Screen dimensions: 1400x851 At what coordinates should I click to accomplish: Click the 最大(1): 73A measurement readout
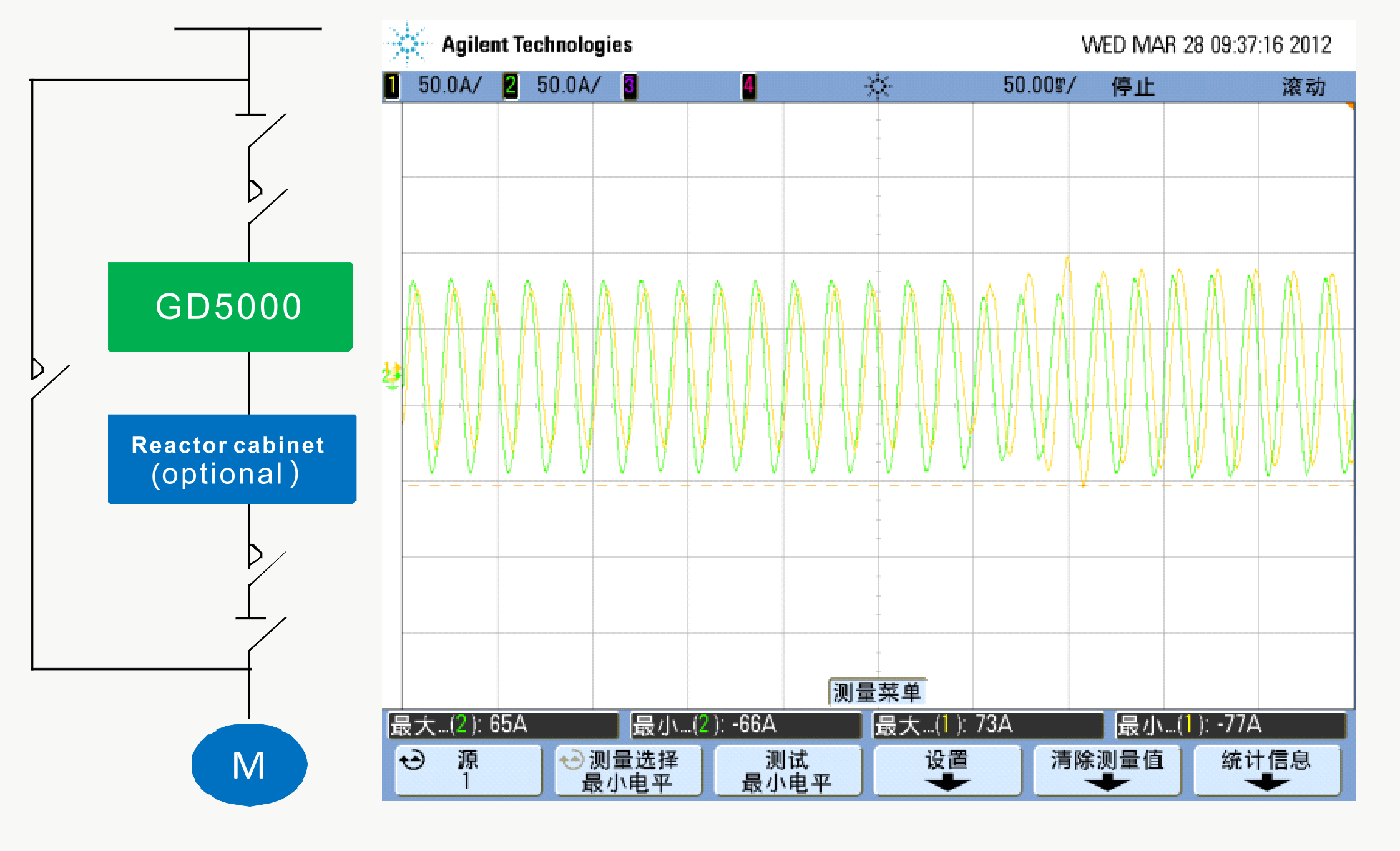tap(988, 725)
